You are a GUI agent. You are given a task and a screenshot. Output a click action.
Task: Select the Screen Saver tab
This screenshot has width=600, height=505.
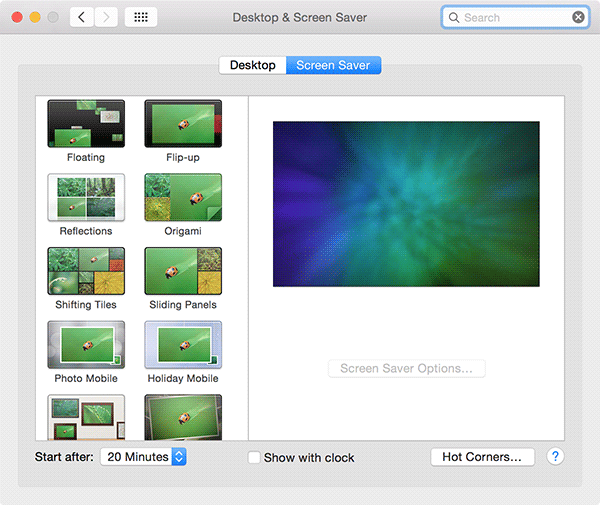pos(333,65)
